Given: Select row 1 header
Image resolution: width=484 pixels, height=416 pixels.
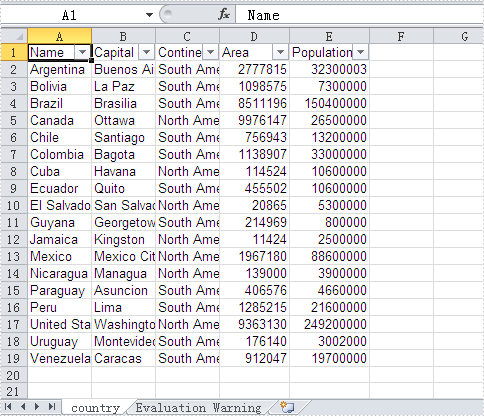Looking at the screenshot, I should 14,52.
